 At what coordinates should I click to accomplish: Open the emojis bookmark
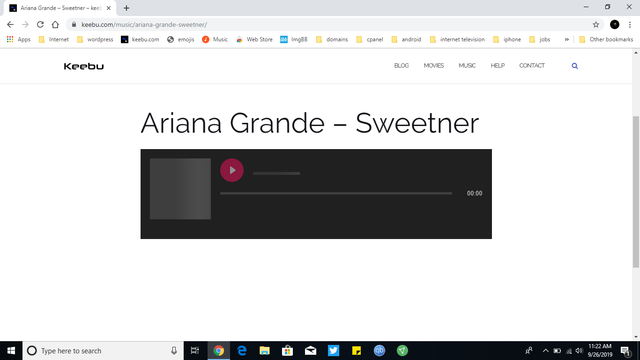tap(180, 40)
